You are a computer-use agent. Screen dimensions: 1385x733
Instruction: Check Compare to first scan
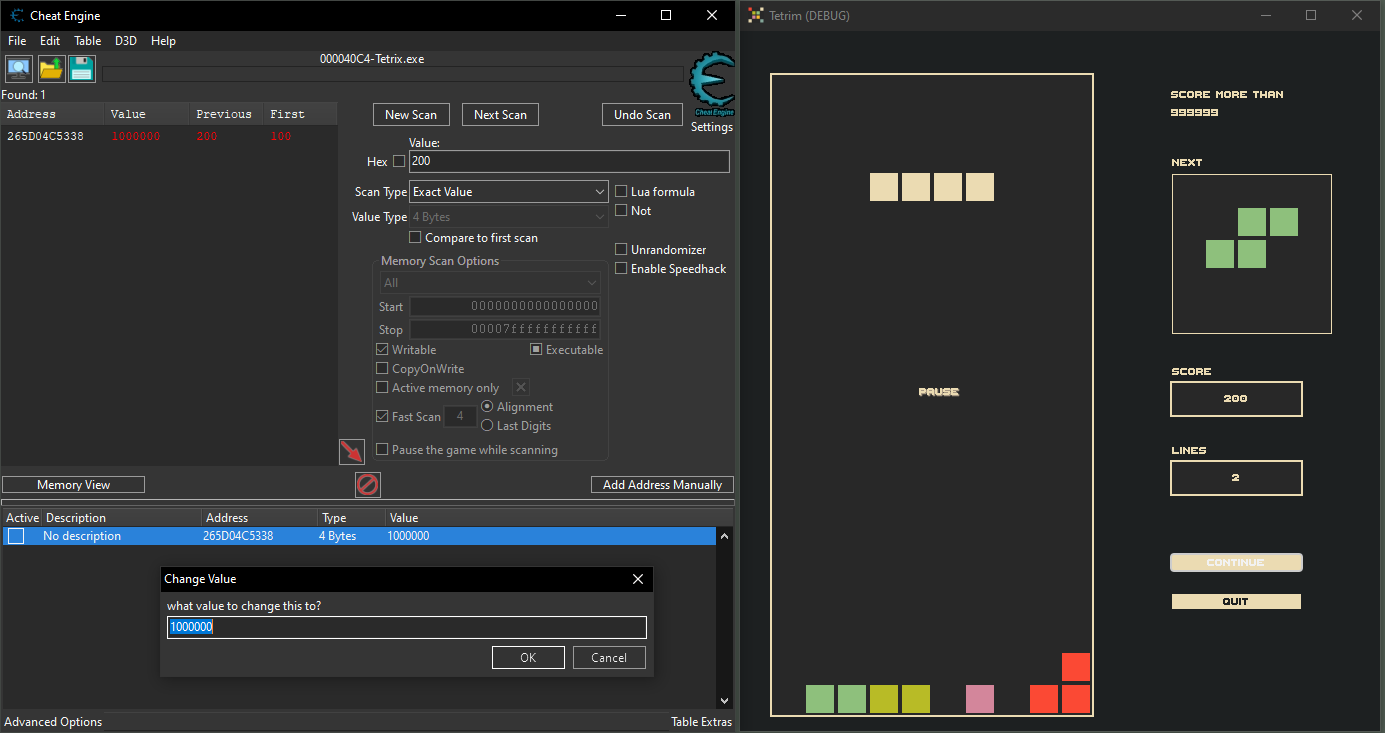(x=415, y=237)
